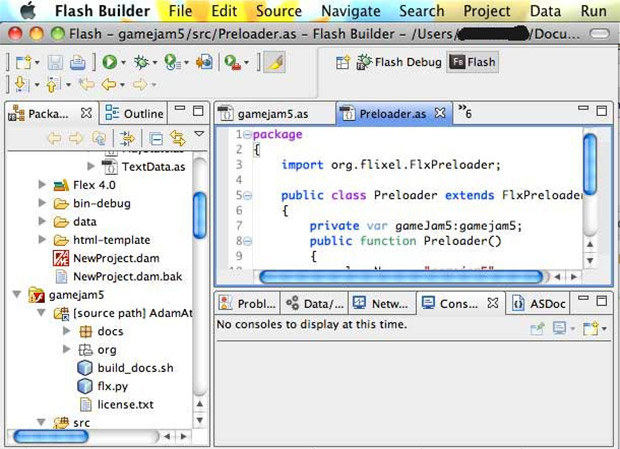
Task: Open the Problems tab
Action: coord(248,304)
